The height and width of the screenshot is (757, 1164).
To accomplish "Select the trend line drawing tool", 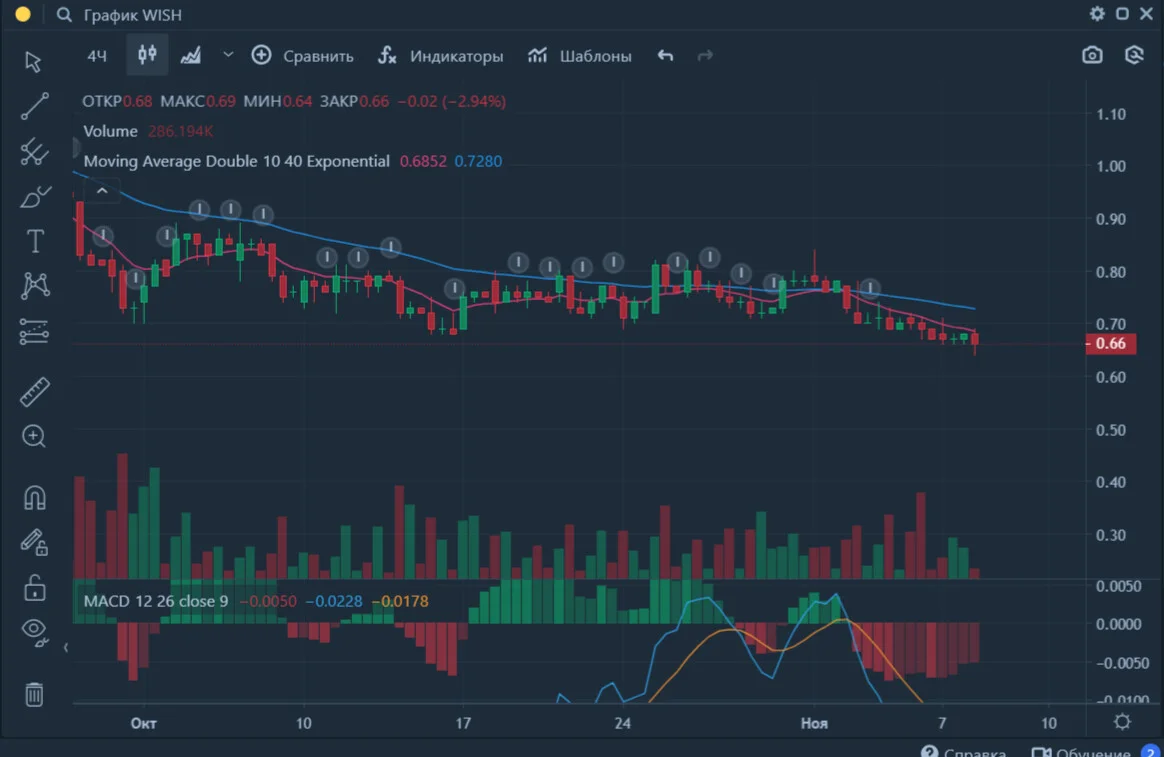I will click(34, 106).
